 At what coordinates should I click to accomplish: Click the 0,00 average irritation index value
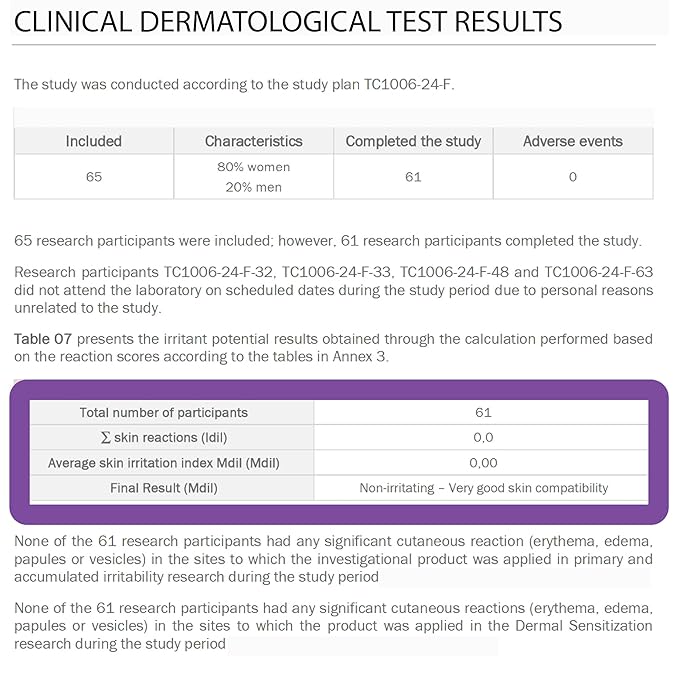[x=483, y=463]
